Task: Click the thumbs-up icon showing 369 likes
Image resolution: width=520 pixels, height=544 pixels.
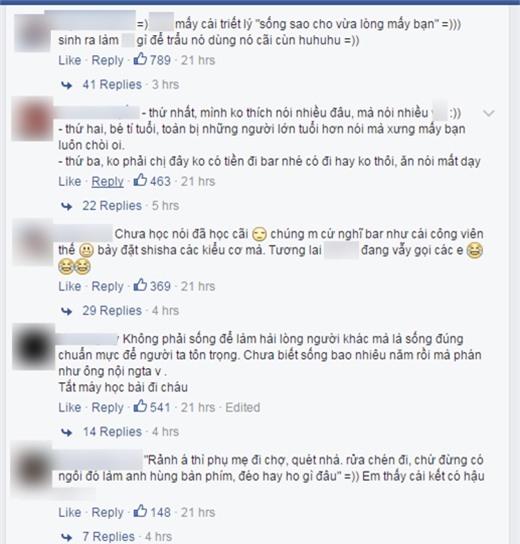Action: [140, 285]
